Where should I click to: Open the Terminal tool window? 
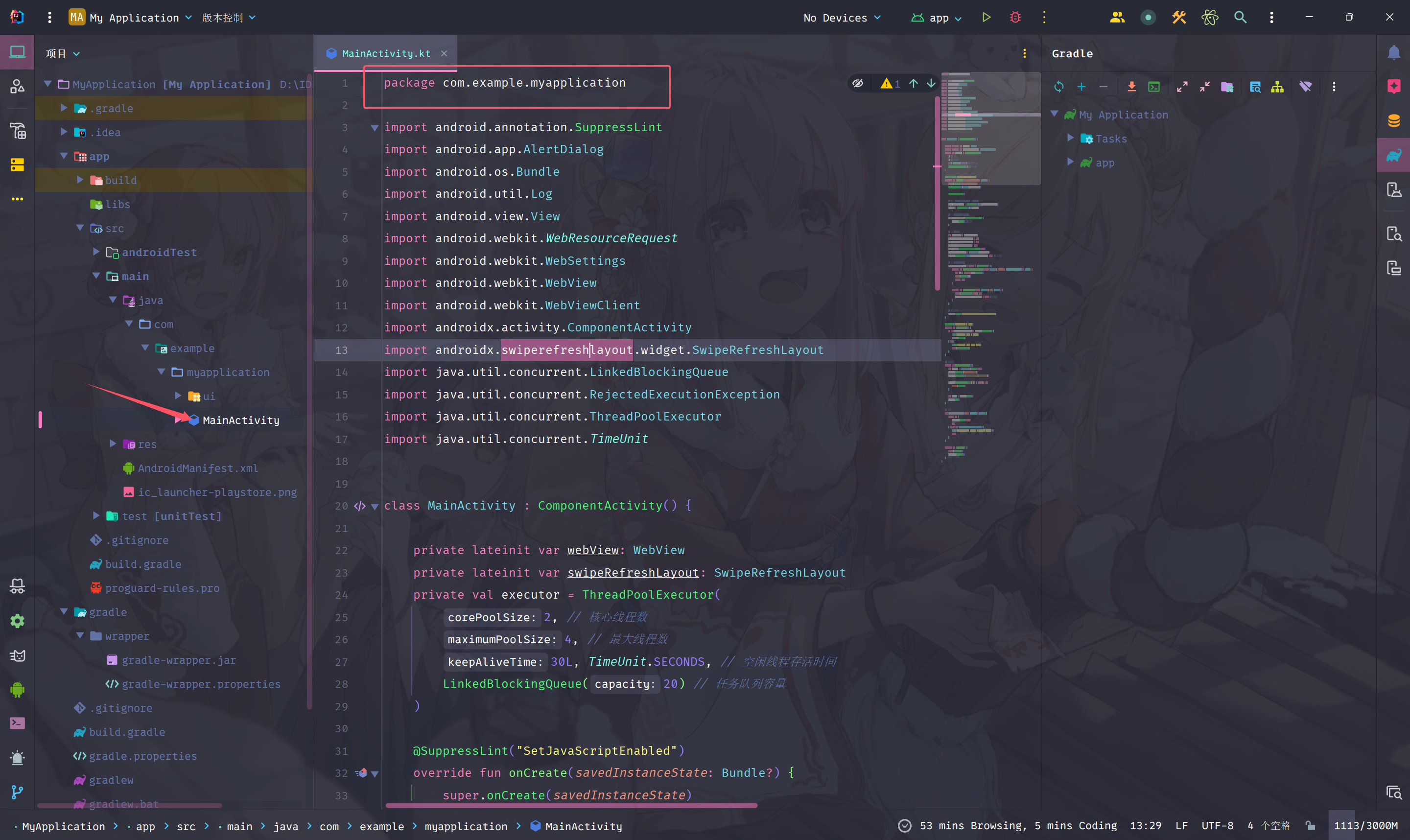18,723
